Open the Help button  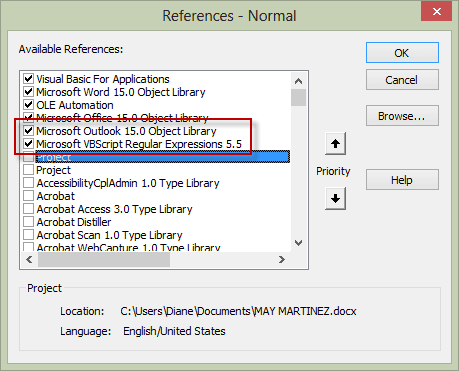coord(402,180)
